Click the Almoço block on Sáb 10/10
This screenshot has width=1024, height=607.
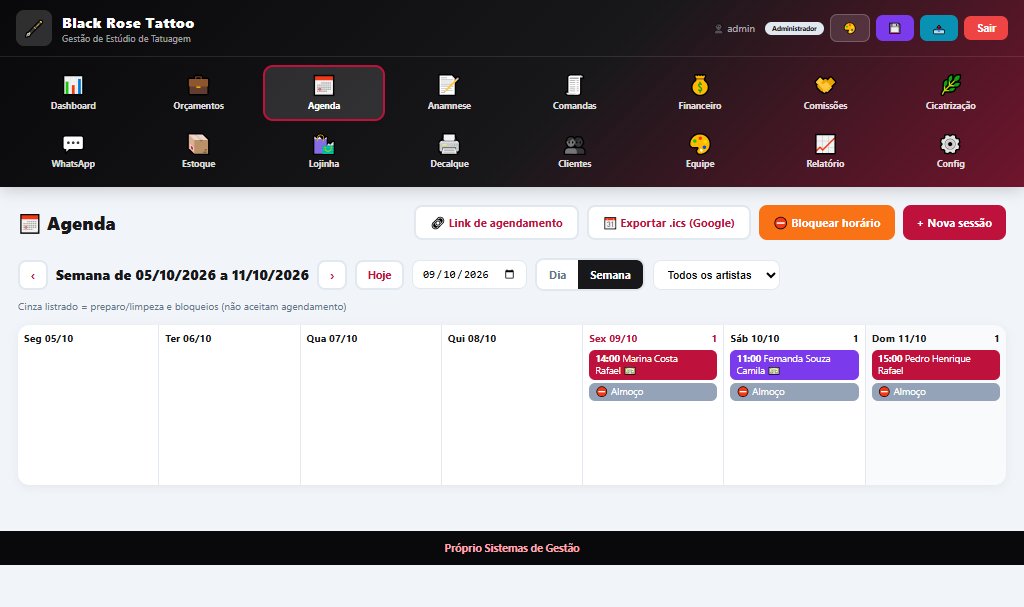pos(794,392)
